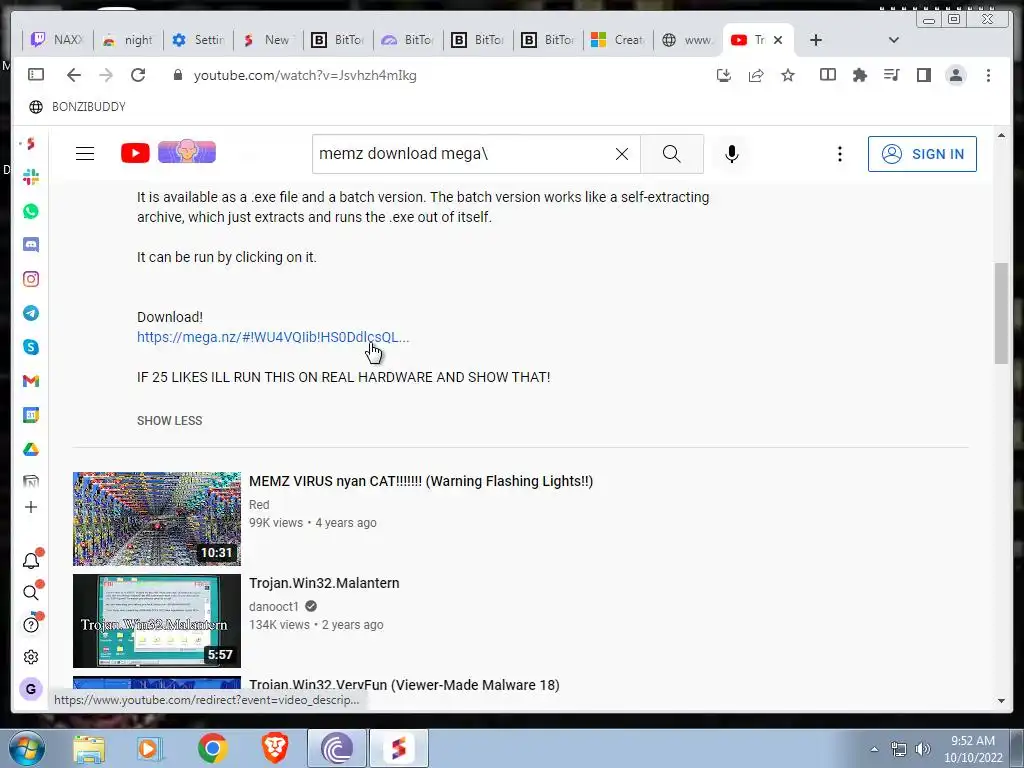Switch to the www tab

(x=688, y=40)
